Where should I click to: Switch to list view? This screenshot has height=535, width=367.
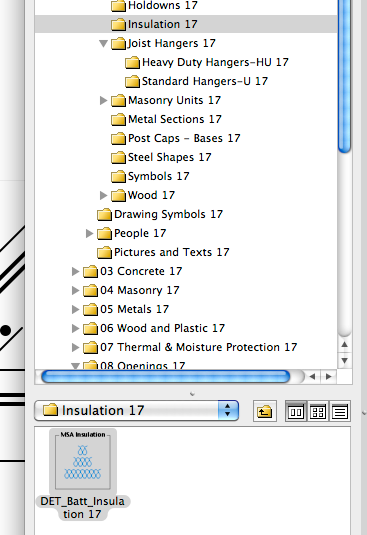340,411
